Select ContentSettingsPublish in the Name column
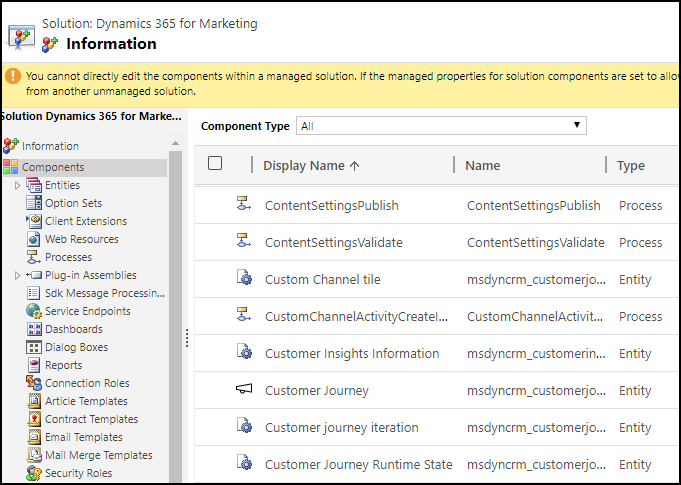681x485 pixels. pos(534,205)
